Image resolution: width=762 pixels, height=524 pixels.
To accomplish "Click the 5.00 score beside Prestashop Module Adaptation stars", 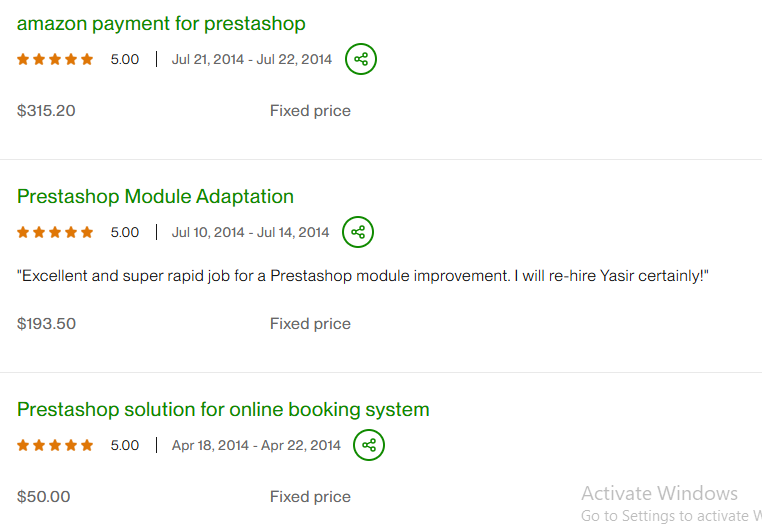I will point(125,232).
